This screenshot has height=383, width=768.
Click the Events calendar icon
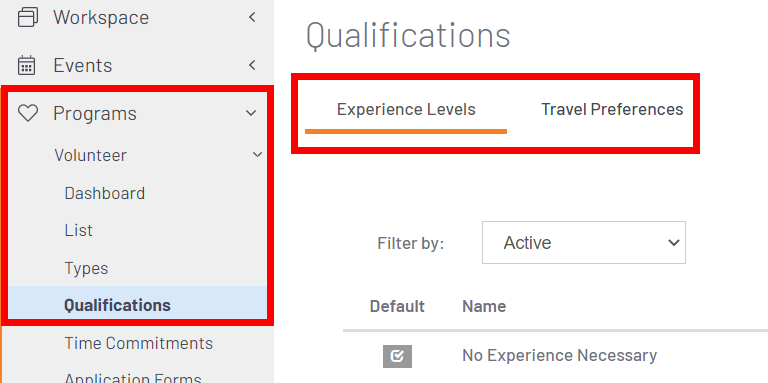click(27, 65)
